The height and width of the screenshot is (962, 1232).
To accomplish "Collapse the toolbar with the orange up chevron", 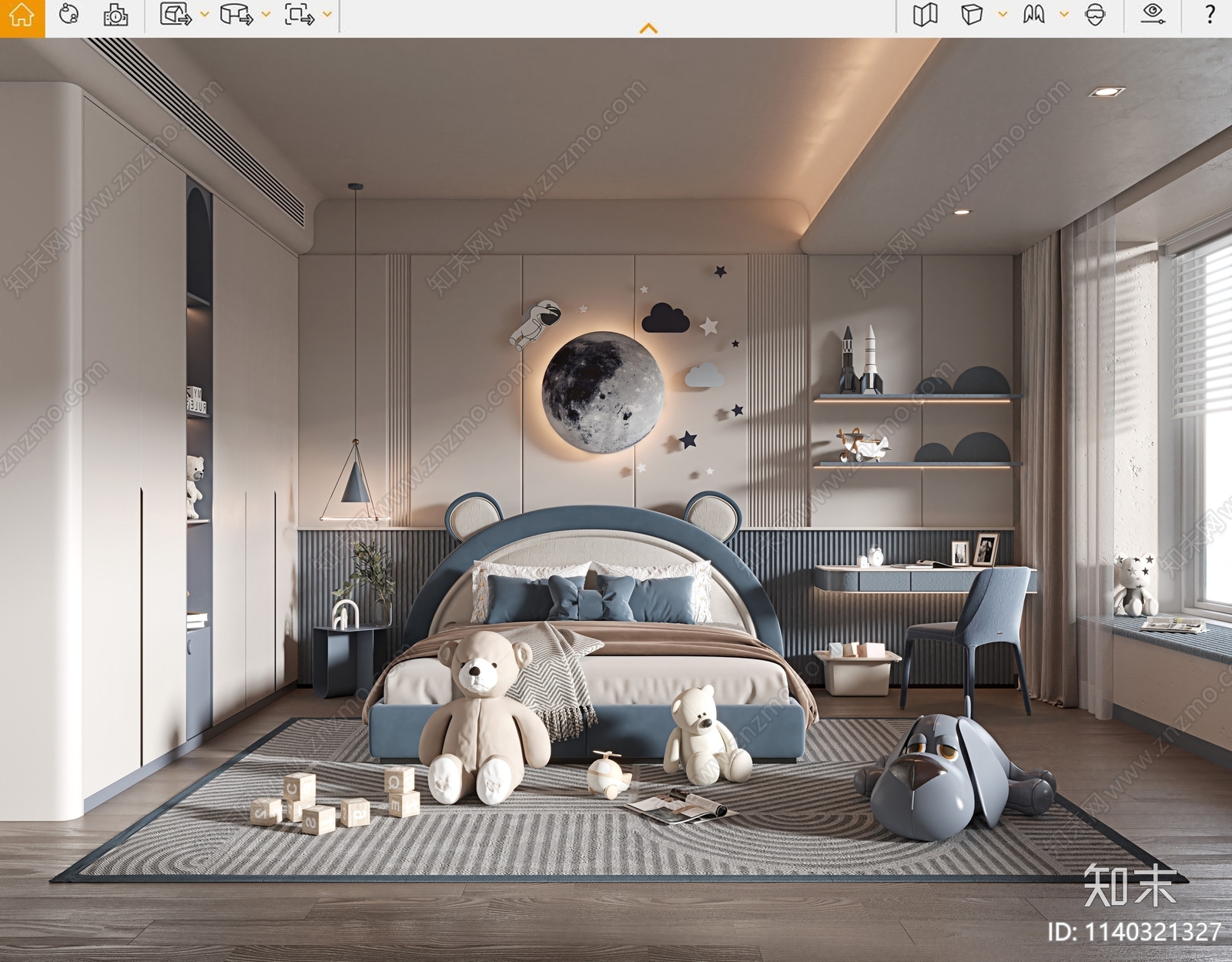I will pyautogui.click(x=648, y=28).
